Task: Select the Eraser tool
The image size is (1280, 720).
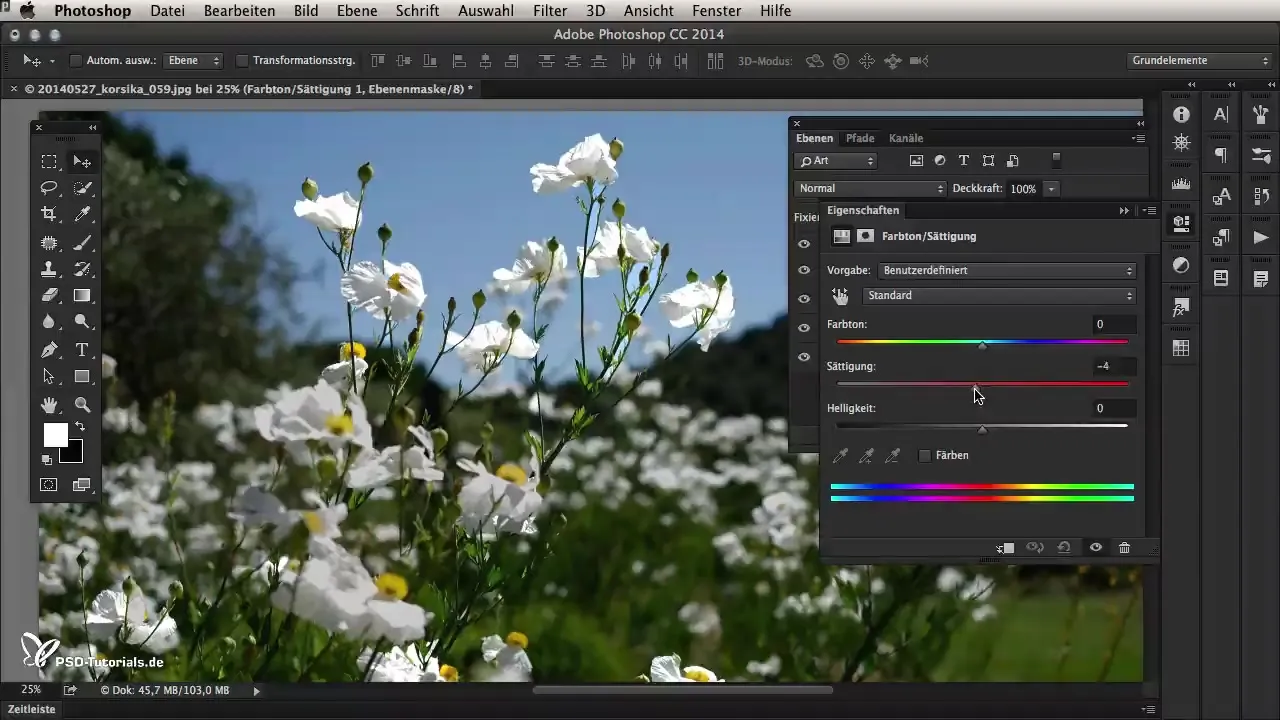Action: pos(49,296)
